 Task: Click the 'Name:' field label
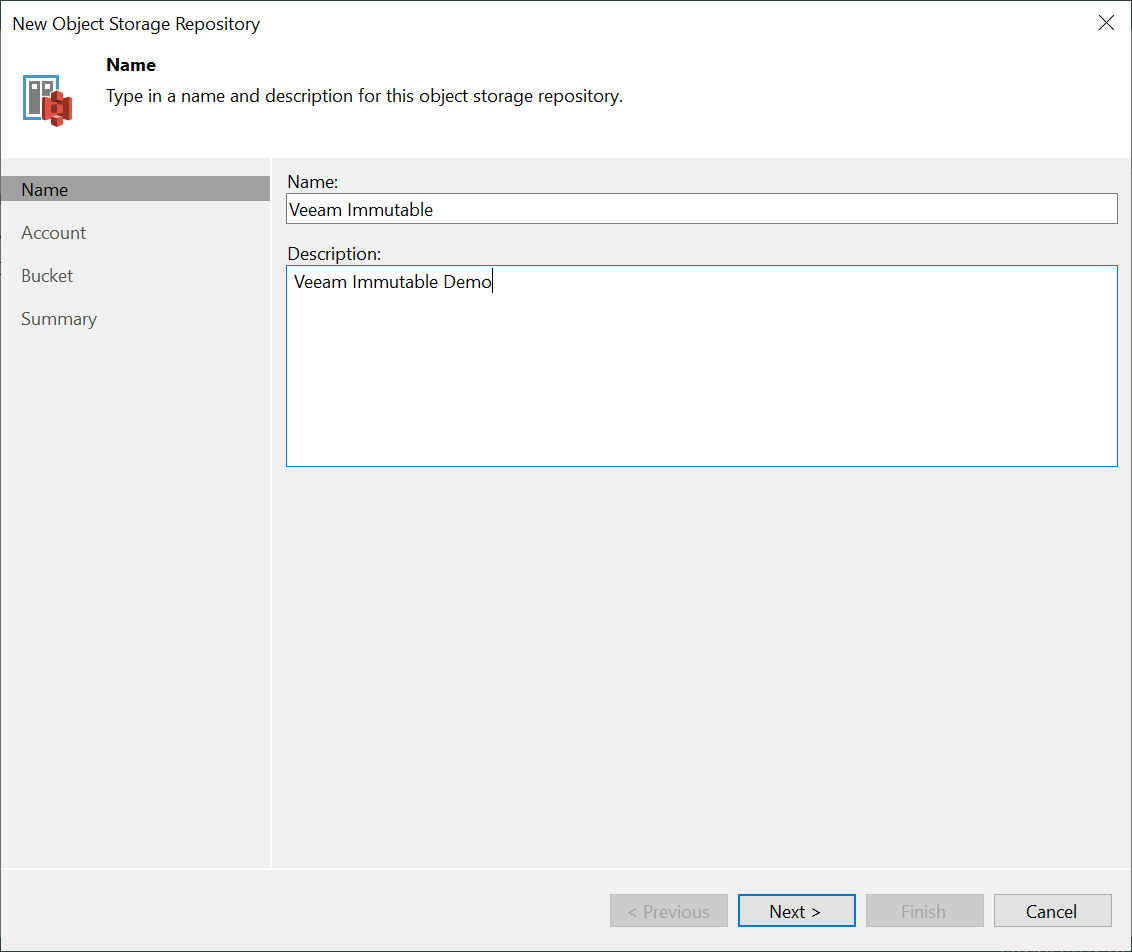click(x=313, y=182)
